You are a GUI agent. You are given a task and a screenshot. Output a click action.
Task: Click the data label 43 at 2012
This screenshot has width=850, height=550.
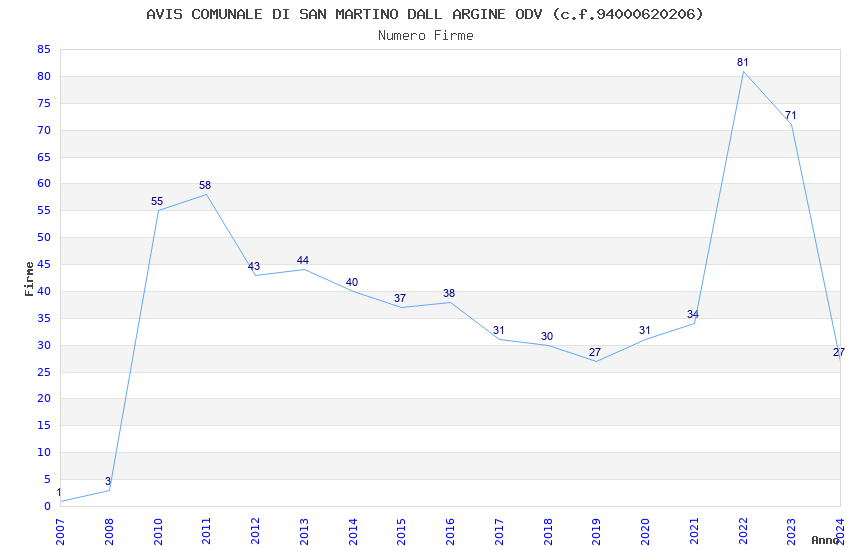pos(254,266)
